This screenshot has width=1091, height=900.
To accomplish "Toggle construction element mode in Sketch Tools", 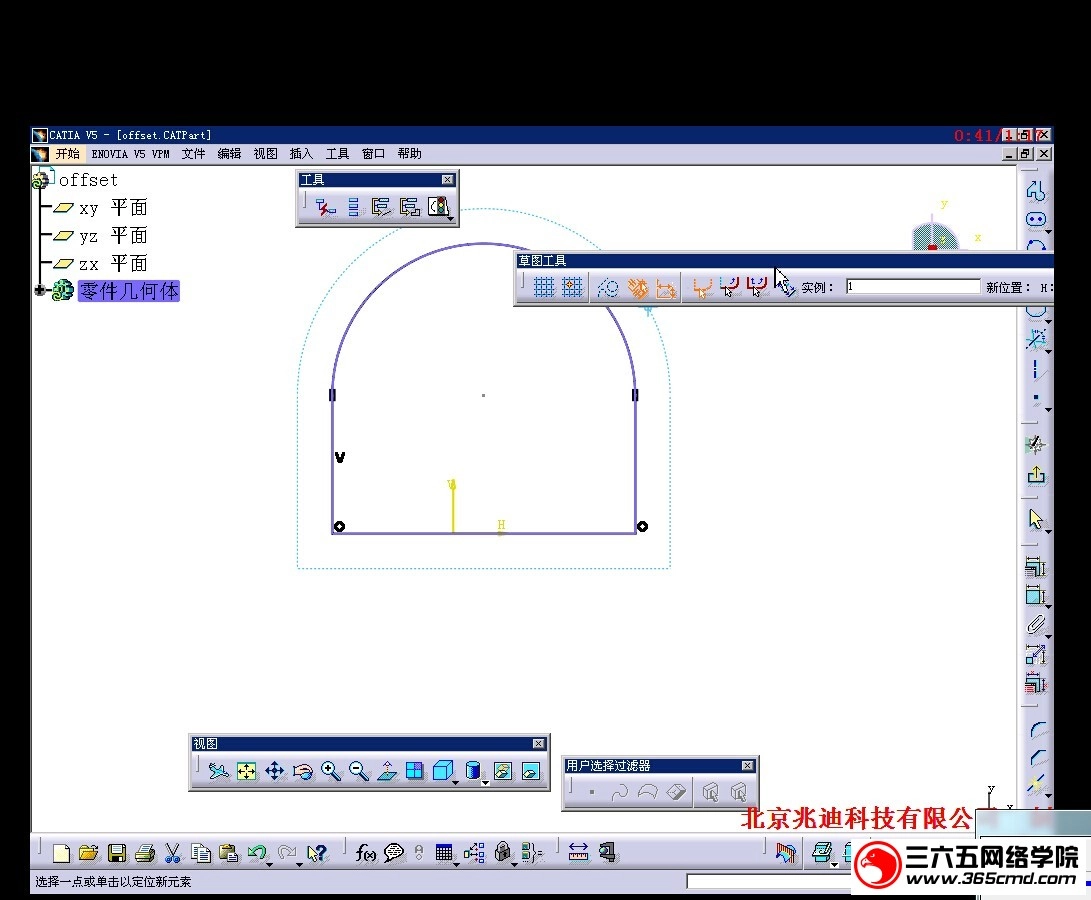I will 608,287.
